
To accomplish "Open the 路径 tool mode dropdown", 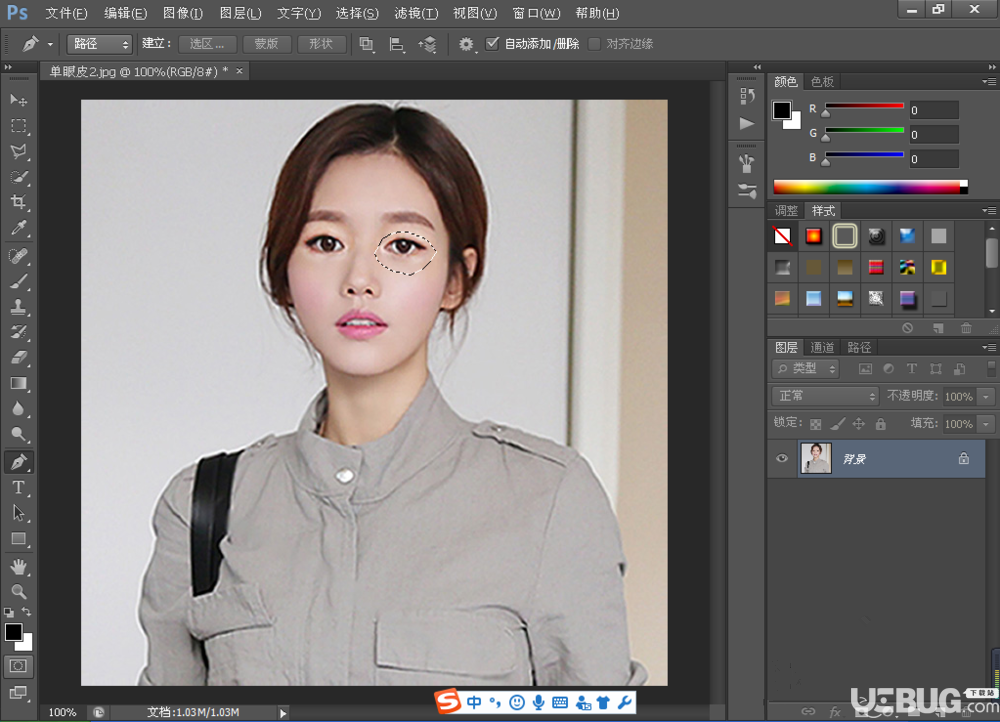I will tap(99, 44).
